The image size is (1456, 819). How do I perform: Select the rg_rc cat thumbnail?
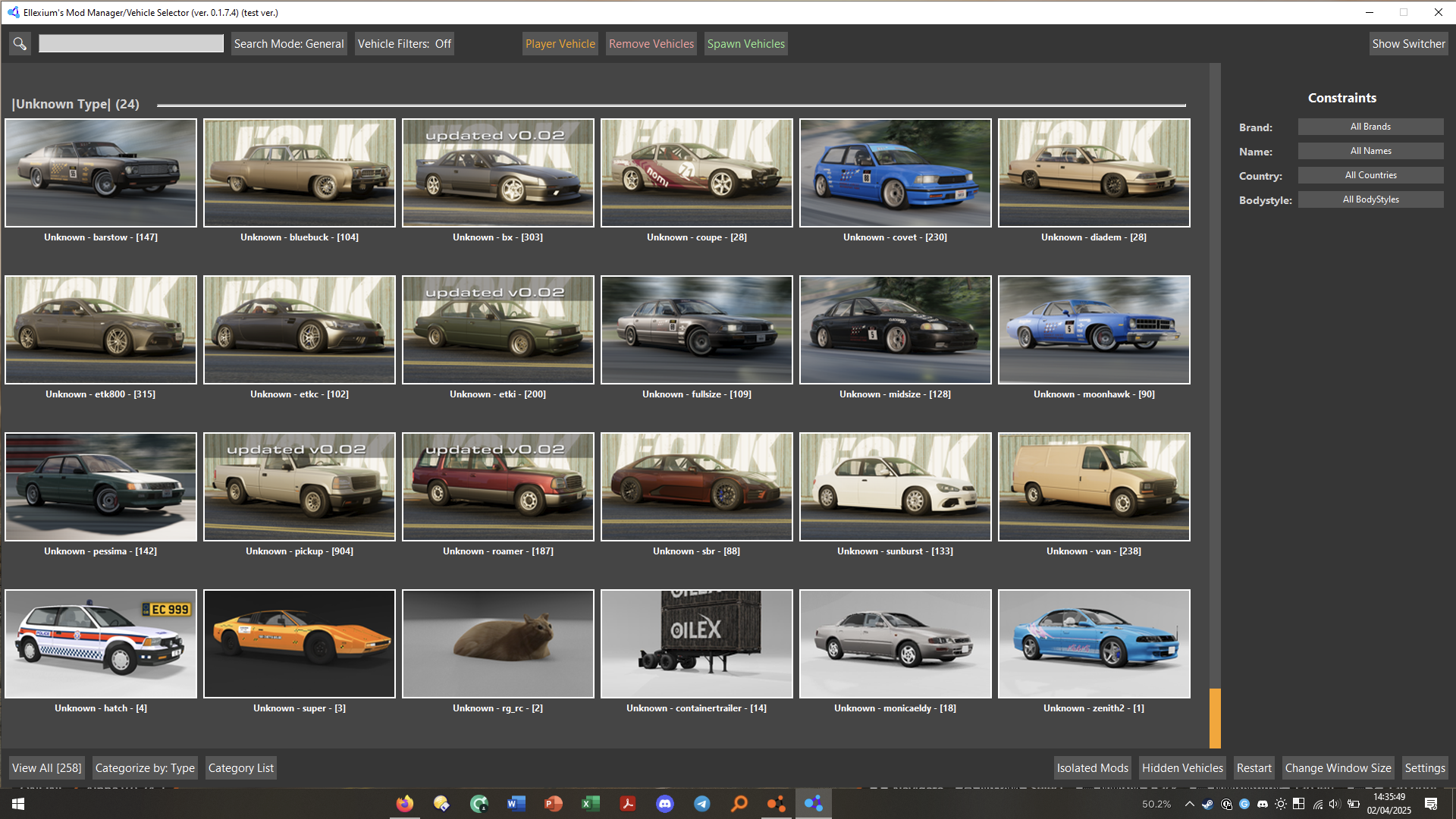[x=498, y=644]
